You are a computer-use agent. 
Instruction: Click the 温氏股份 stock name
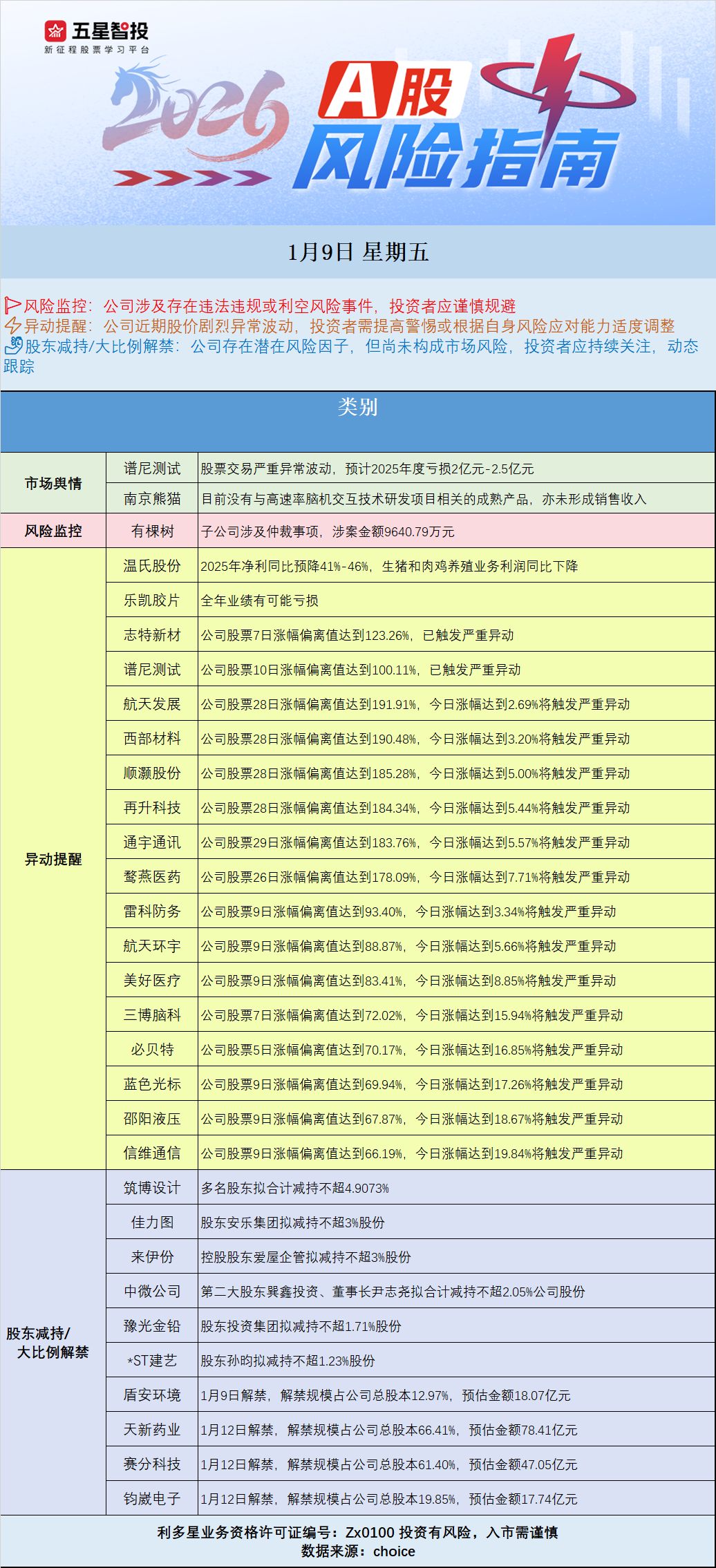pyautogui.click(x=152, y=565)
